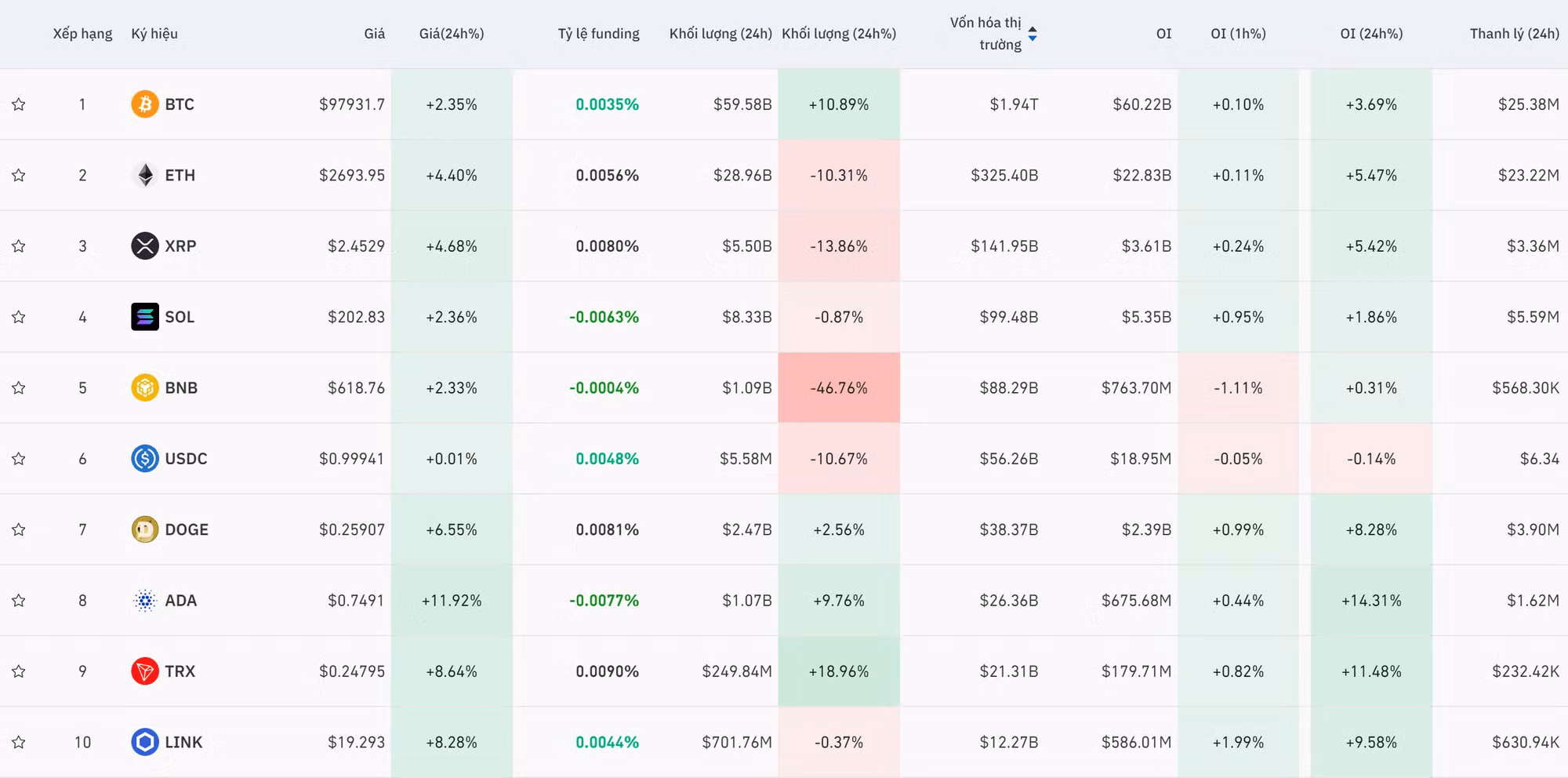Image resolution: width=1568 pixels, height=778 pixels.
Task: Sort by OI column header
Action: pyautogui.click(x=1164, y=34)
